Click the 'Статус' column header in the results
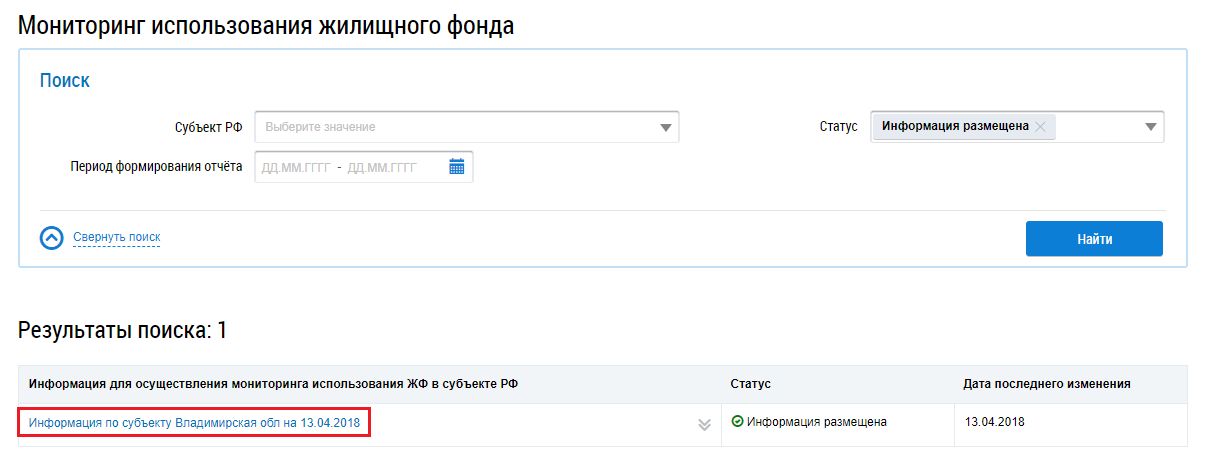The width and height of the screenshot is (1215, 460). click(x=750, y=384)
